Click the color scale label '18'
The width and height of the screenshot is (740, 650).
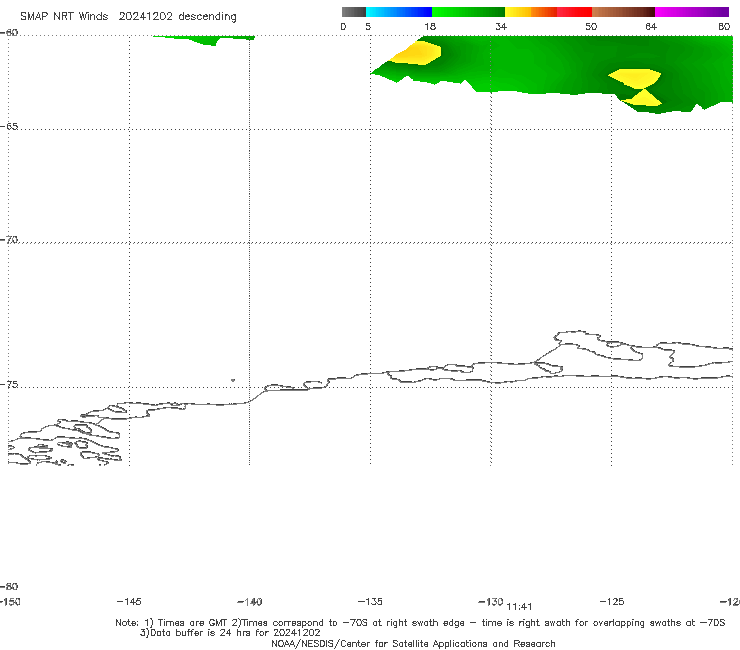[430, 27]
